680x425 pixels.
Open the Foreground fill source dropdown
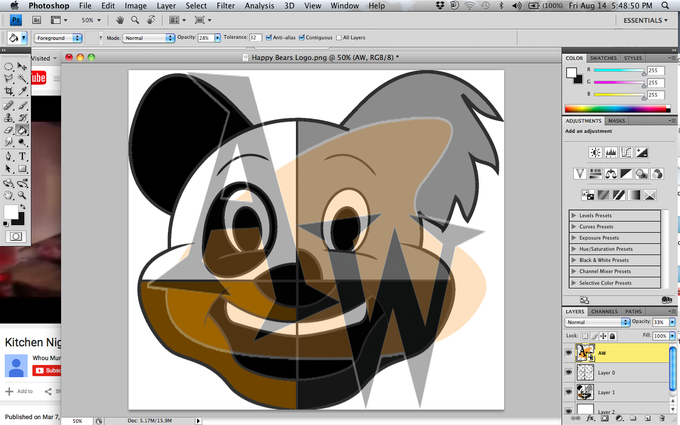pyautogui.click(x=58, y=38)
